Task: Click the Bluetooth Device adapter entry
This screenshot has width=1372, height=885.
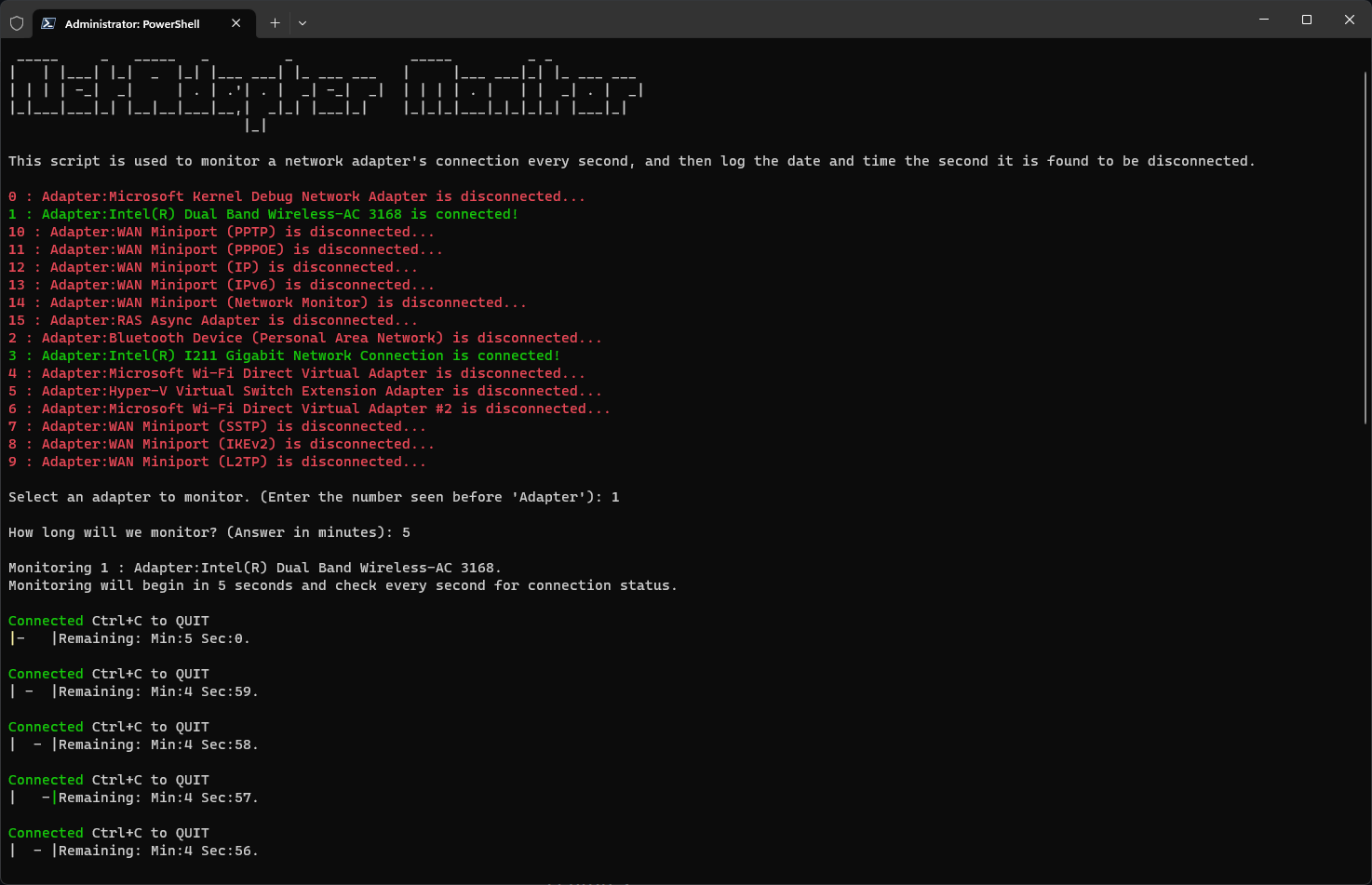Action: pyautogui.click(x=304, y=337)
